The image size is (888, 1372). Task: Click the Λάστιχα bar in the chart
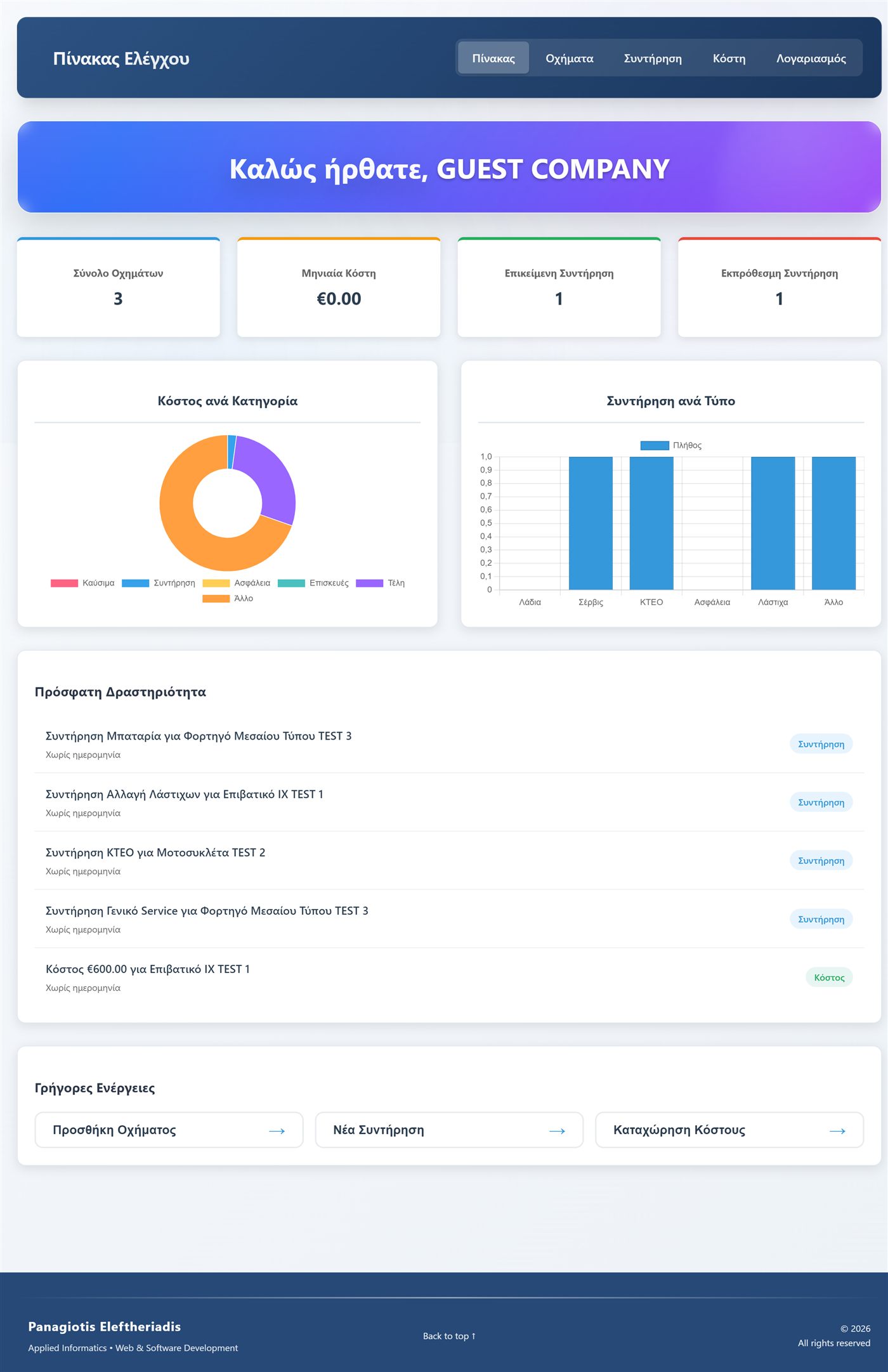(773, 523)
